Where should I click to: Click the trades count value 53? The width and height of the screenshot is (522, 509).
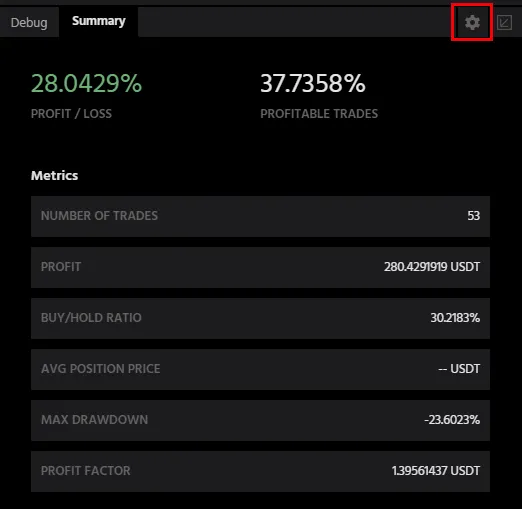coord(473,216)
